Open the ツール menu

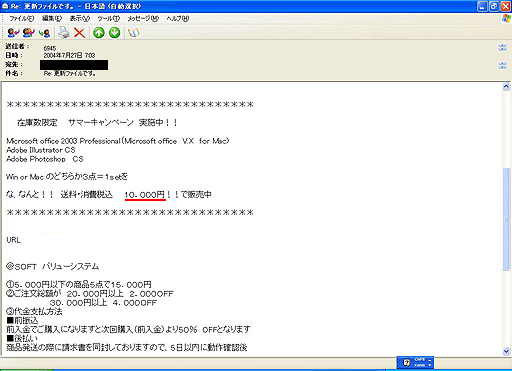(x=108, y=18)
